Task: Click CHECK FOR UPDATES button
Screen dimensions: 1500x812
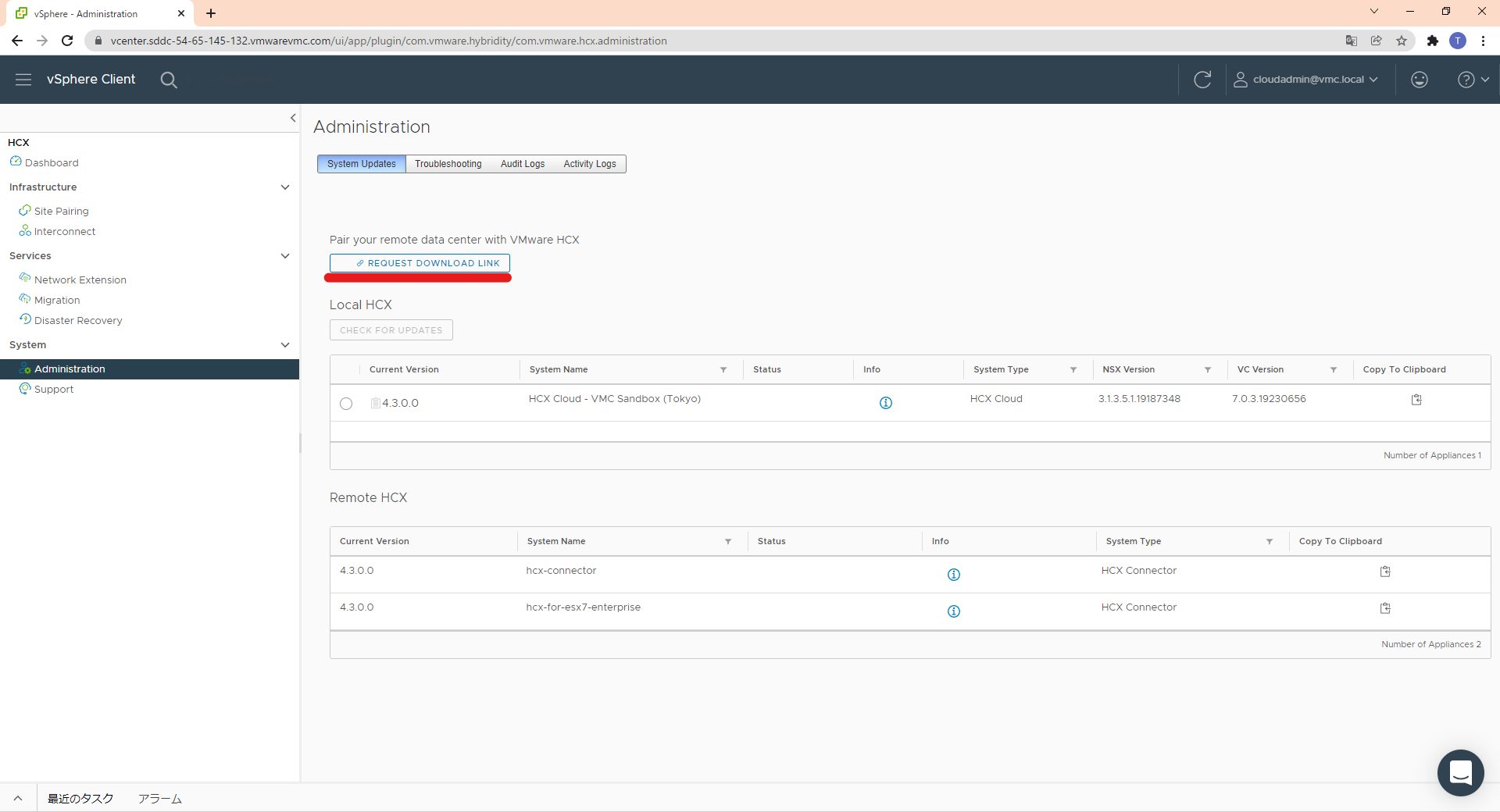Action: tap(391, 330)
